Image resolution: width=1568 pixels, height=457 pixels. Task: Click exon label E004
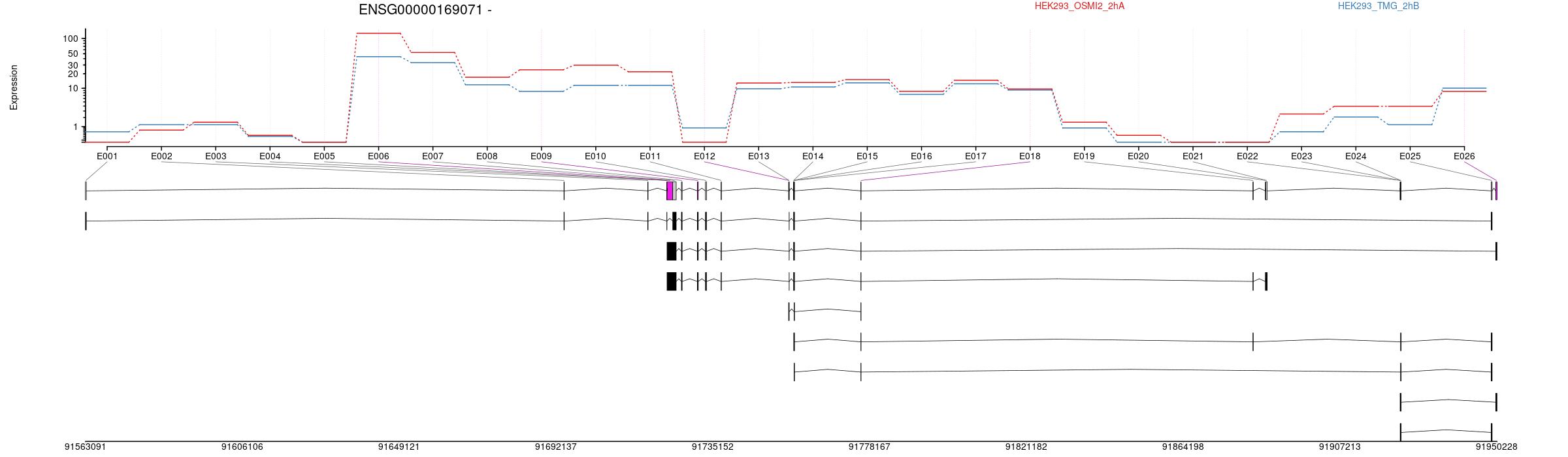coord(270,156)
